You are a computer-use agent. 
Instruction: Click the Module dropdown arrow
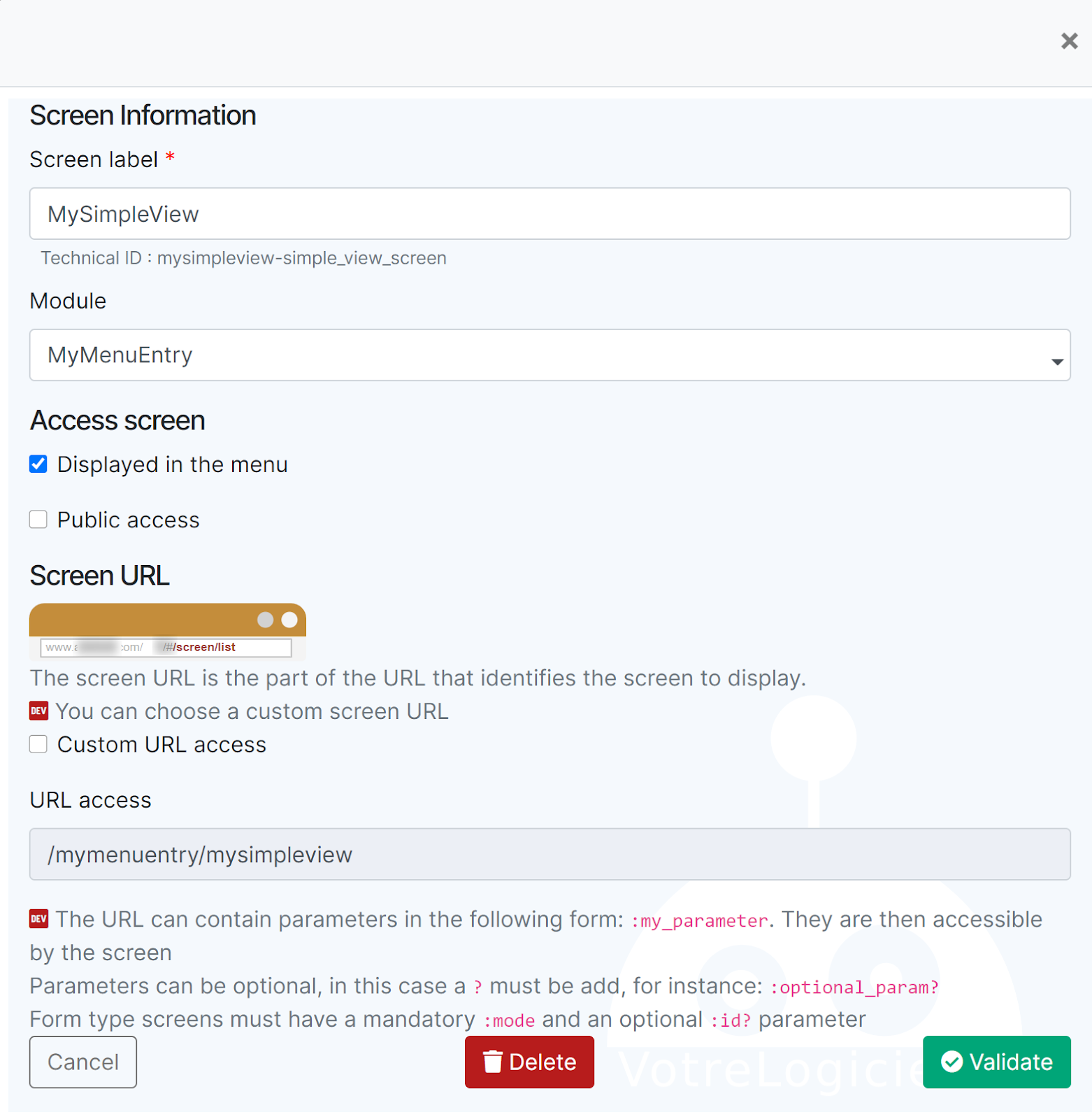[x=1056, y=362]
